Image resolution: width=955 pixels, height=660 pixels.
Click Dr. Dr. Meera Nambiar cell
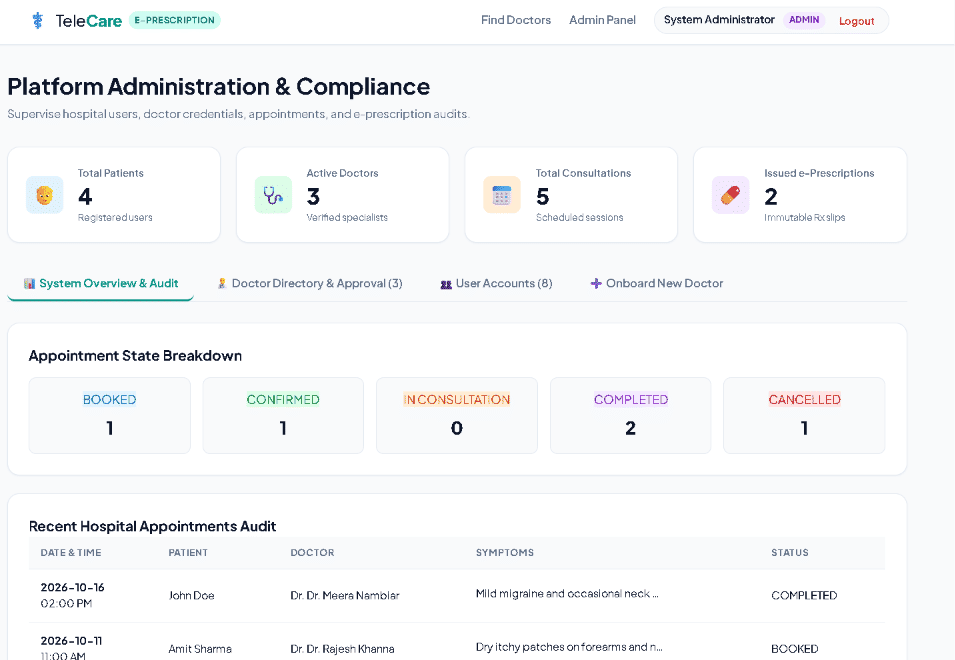click(345, 595)
